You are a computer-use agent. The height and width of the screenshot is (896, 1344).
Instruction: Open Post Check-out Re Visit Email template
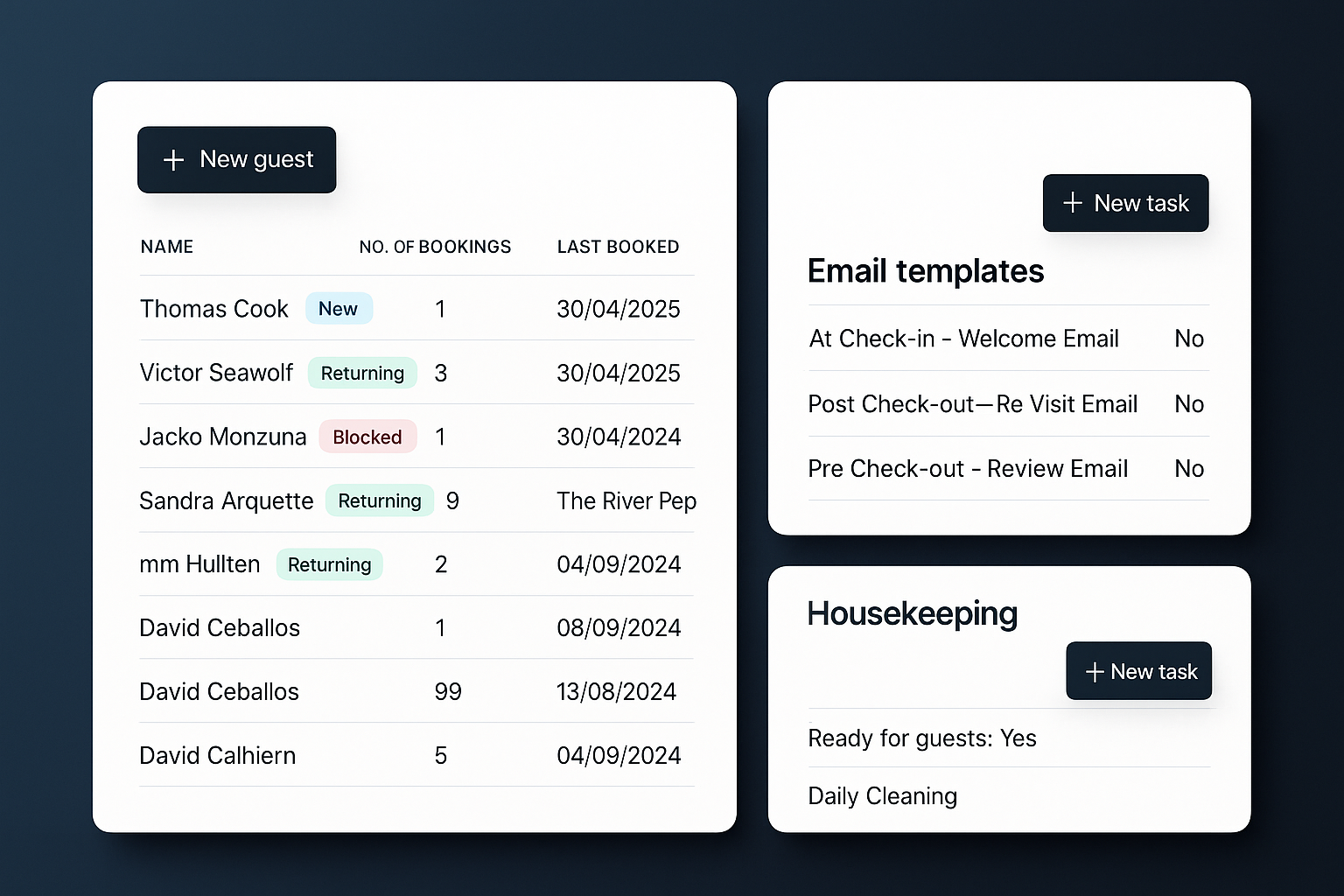pyautogui.click(x=973, y=403)
